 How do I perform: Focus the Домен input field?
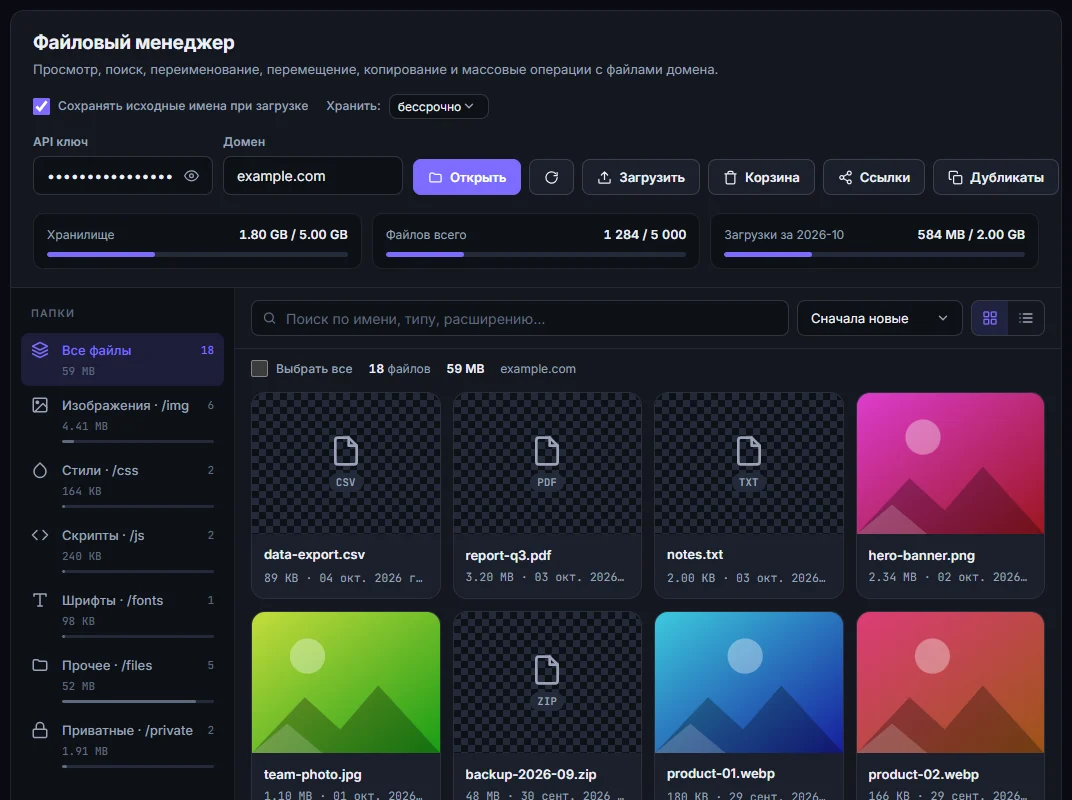[312, 176]
